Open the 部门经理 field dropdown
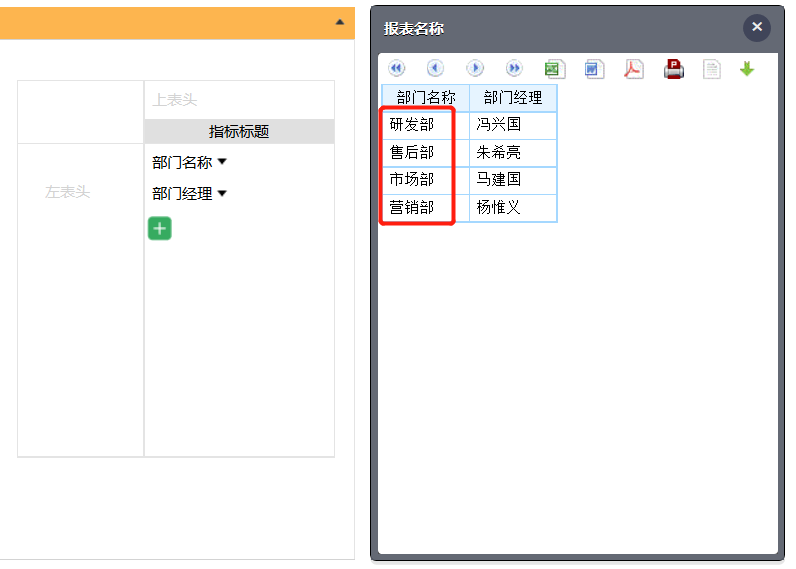 pos(223,193)
